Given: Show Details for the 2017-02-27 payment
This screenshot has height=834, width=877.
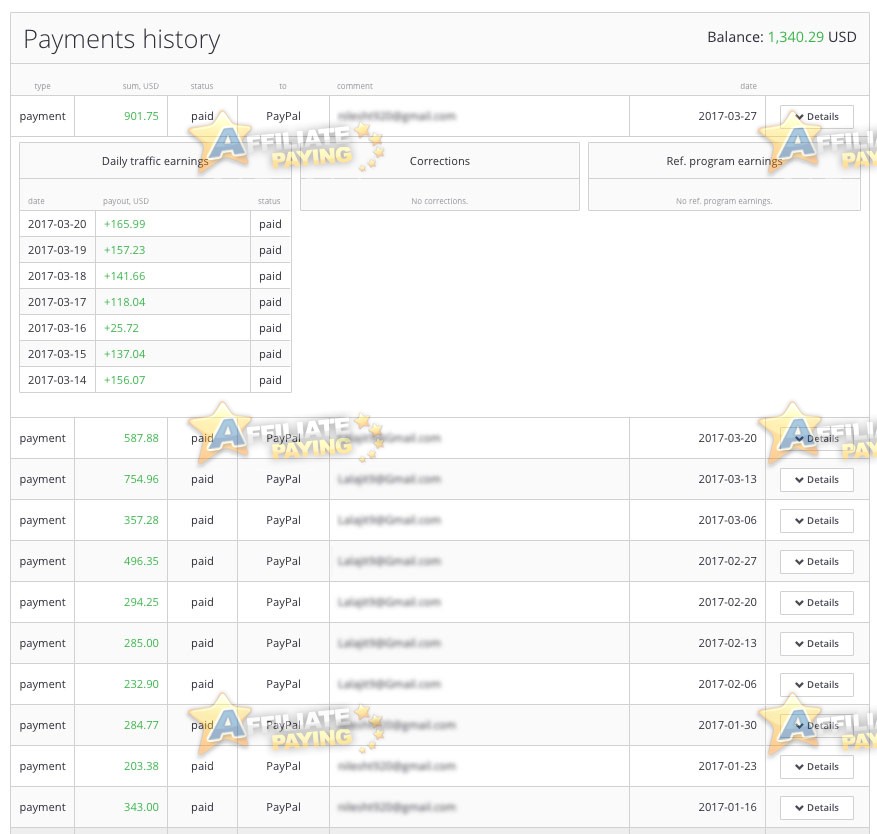Looking at the screenshot, I should [x=817, y=562].
